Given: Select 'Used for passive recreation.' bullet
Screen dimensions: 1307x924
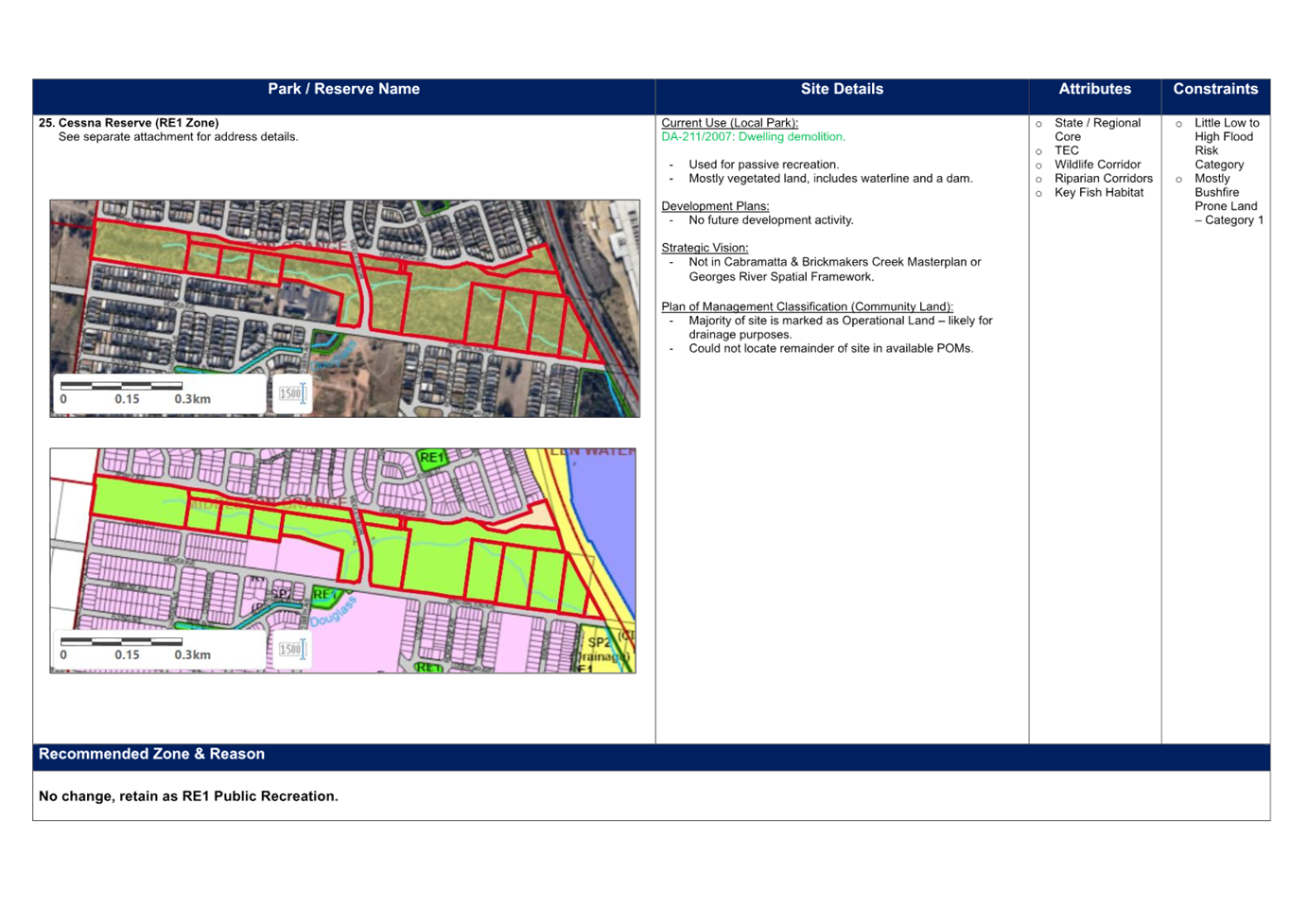Looking at the screenshot, I should click(764, 165).
